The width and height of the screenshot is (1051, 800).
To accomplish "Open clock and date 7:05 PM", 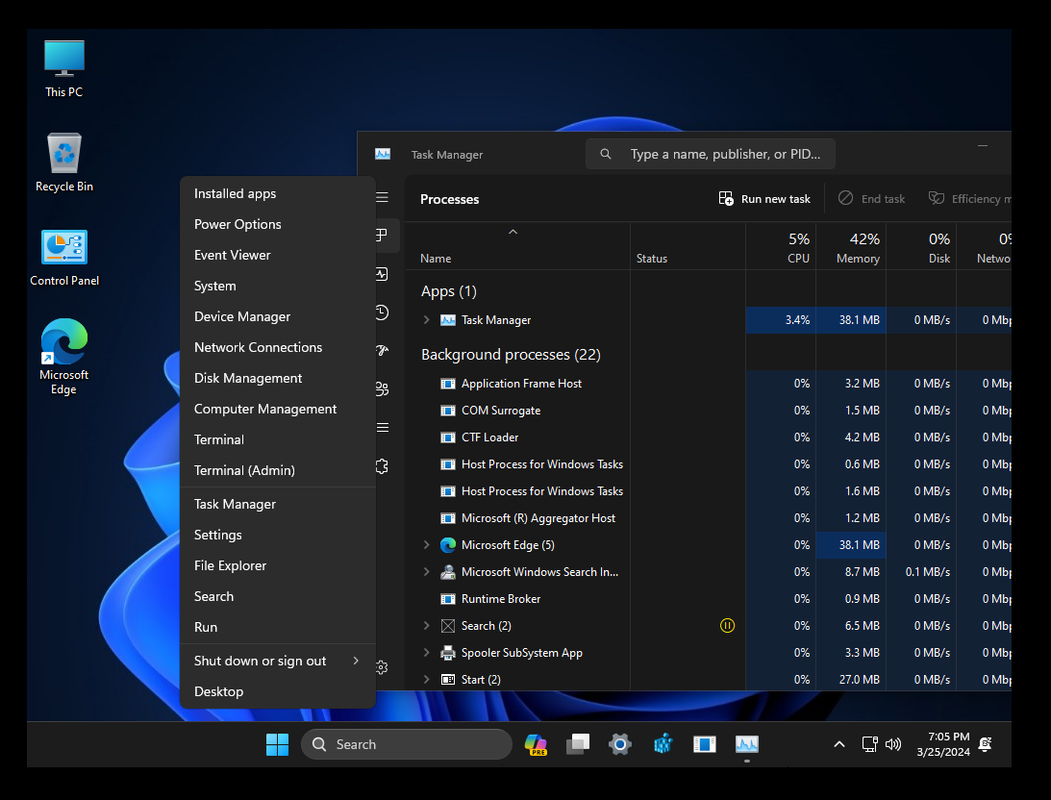I will click(x=943, y=744).
